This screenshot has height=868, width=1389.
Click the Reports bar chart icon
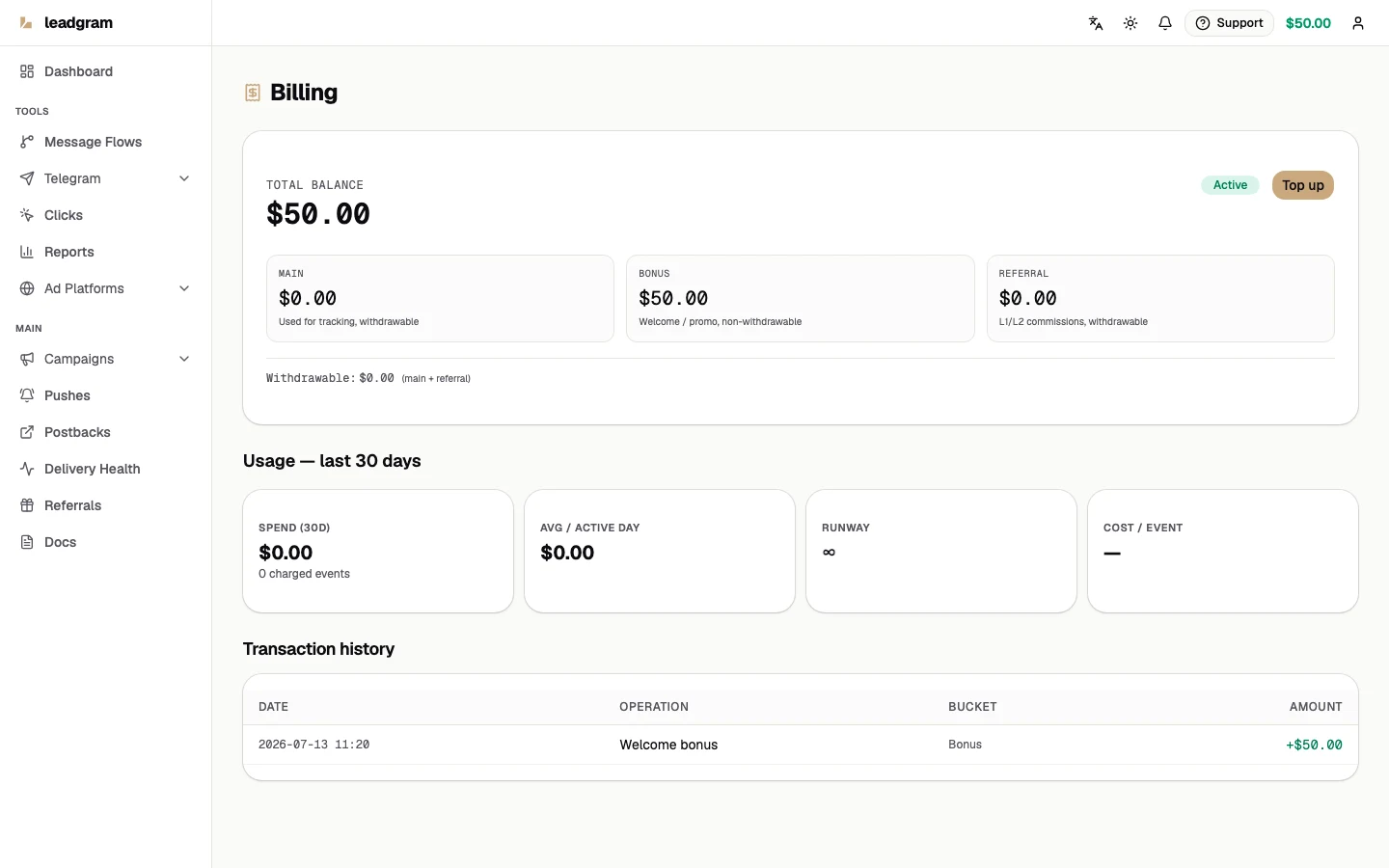pyautogui.click(x=27, y=252)
